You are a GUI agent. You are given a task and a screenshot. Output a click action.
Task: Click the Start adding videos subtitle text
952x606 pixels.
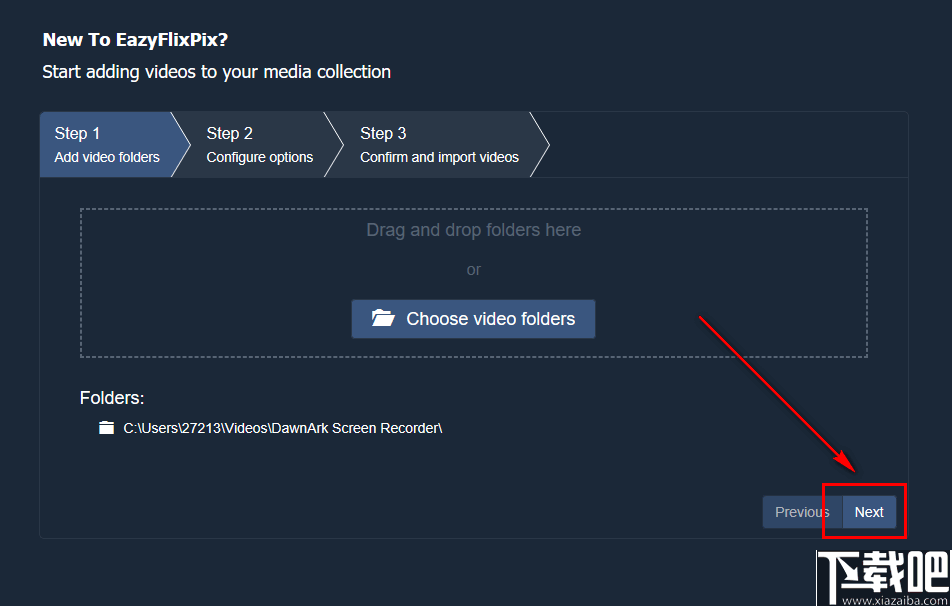point(216,72)
